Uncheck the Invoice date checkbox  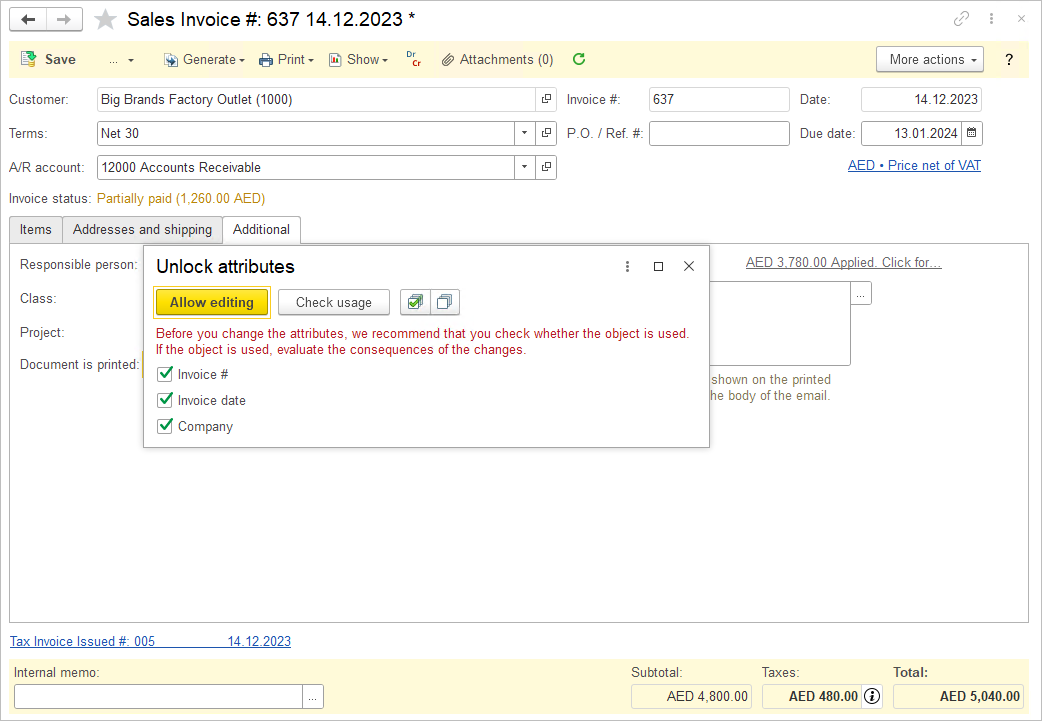(166, 400)
